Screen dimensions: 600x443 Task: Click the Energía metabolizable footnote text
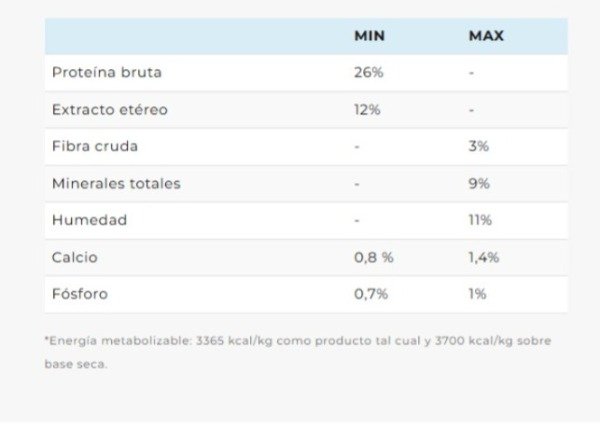[297, 341]
